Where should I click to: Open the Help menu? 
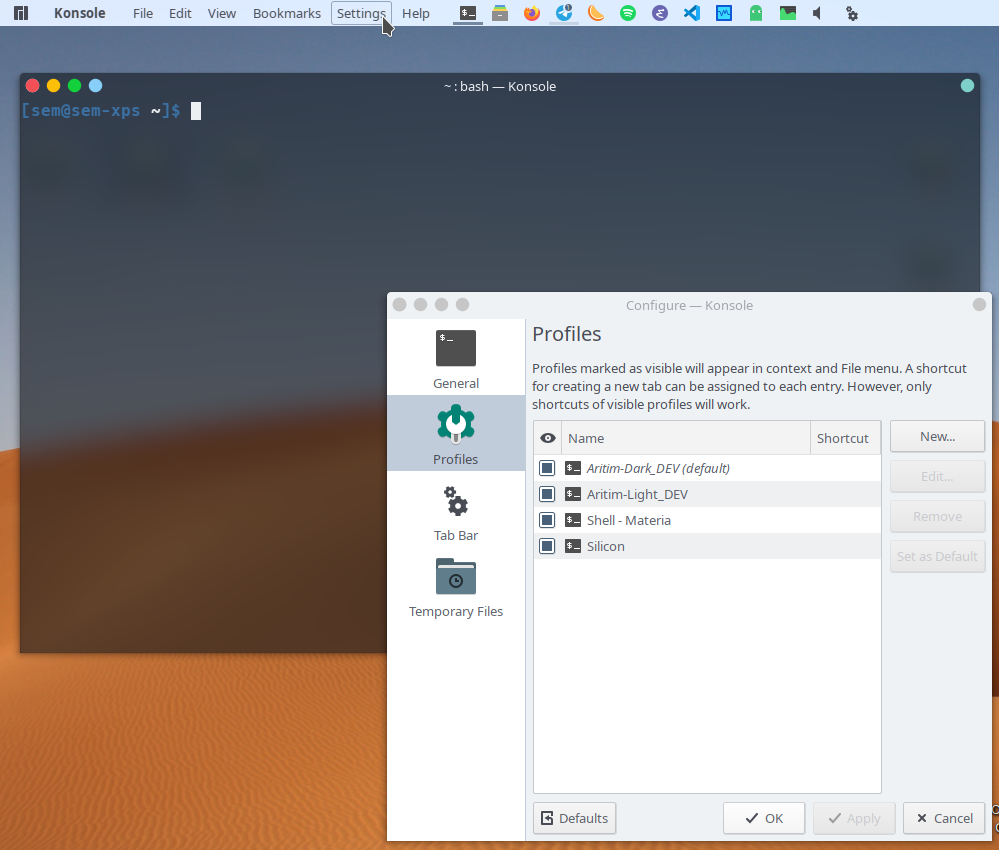pos(415,13)
